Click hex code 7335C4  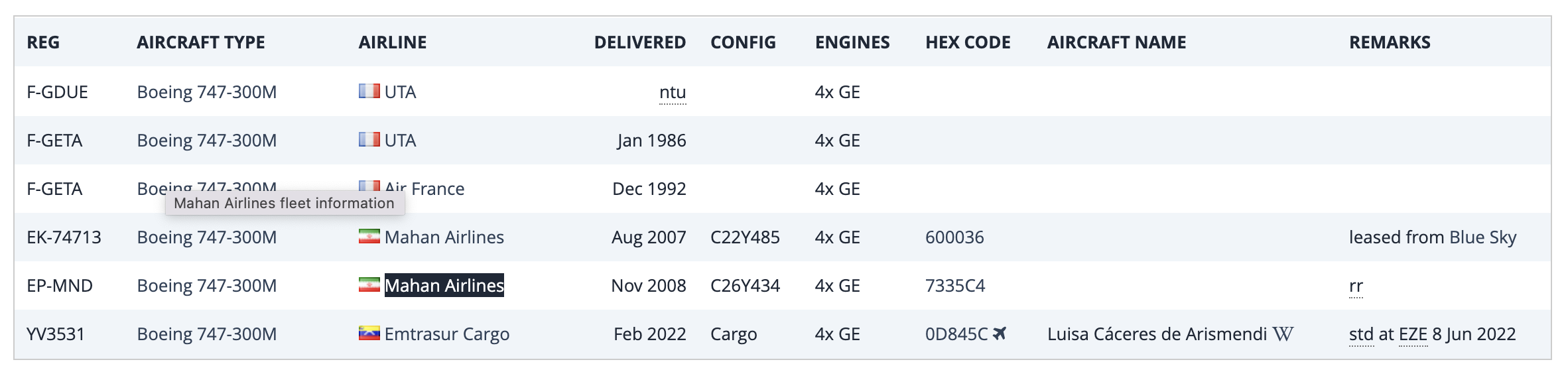coord(955,286)
